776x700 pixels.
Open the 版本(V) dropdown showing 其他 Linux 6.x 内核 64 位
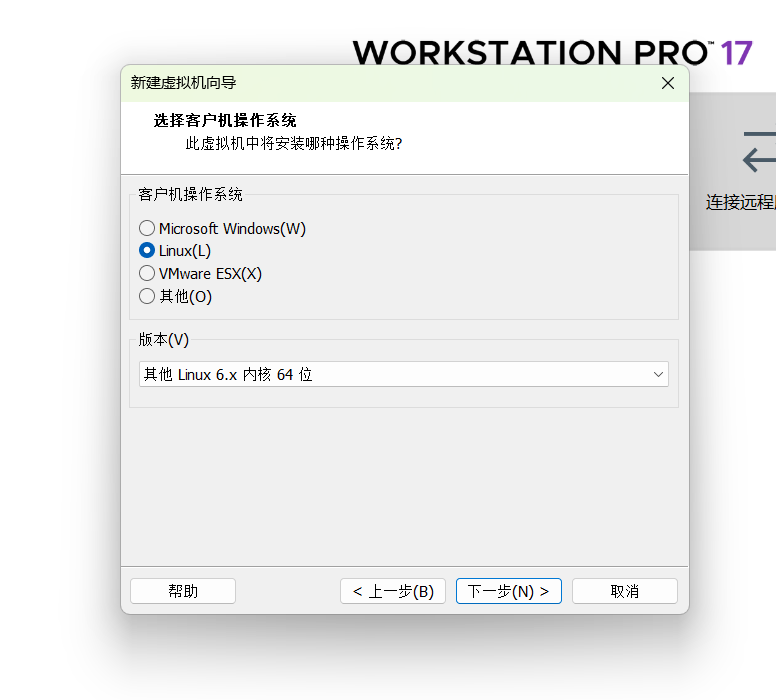[x=404, y=374]
